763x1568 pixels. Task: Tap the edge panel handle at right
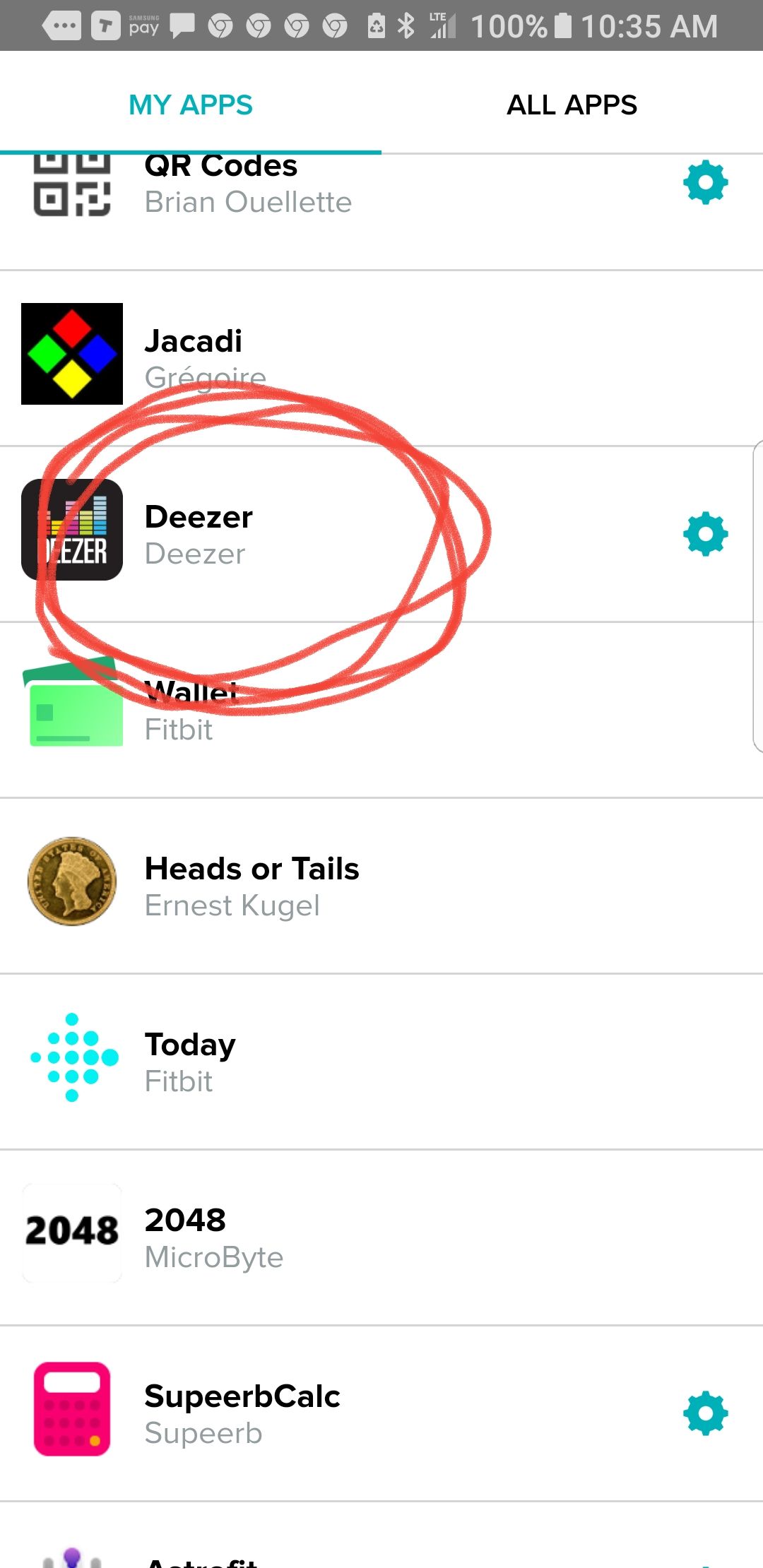click(x=758, y=595)
